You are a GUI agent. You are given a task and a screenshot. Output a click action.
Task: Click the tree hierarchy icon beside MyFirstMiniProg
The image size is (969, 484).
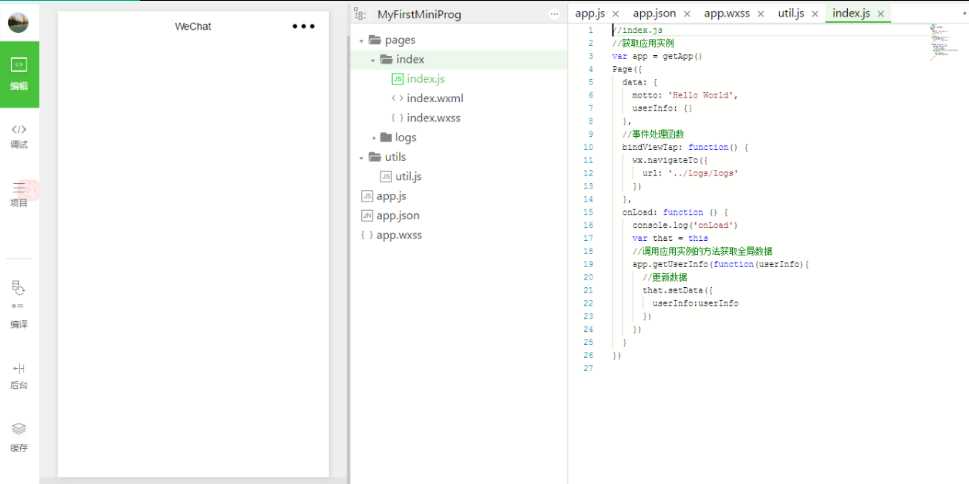tap(360, 15)
